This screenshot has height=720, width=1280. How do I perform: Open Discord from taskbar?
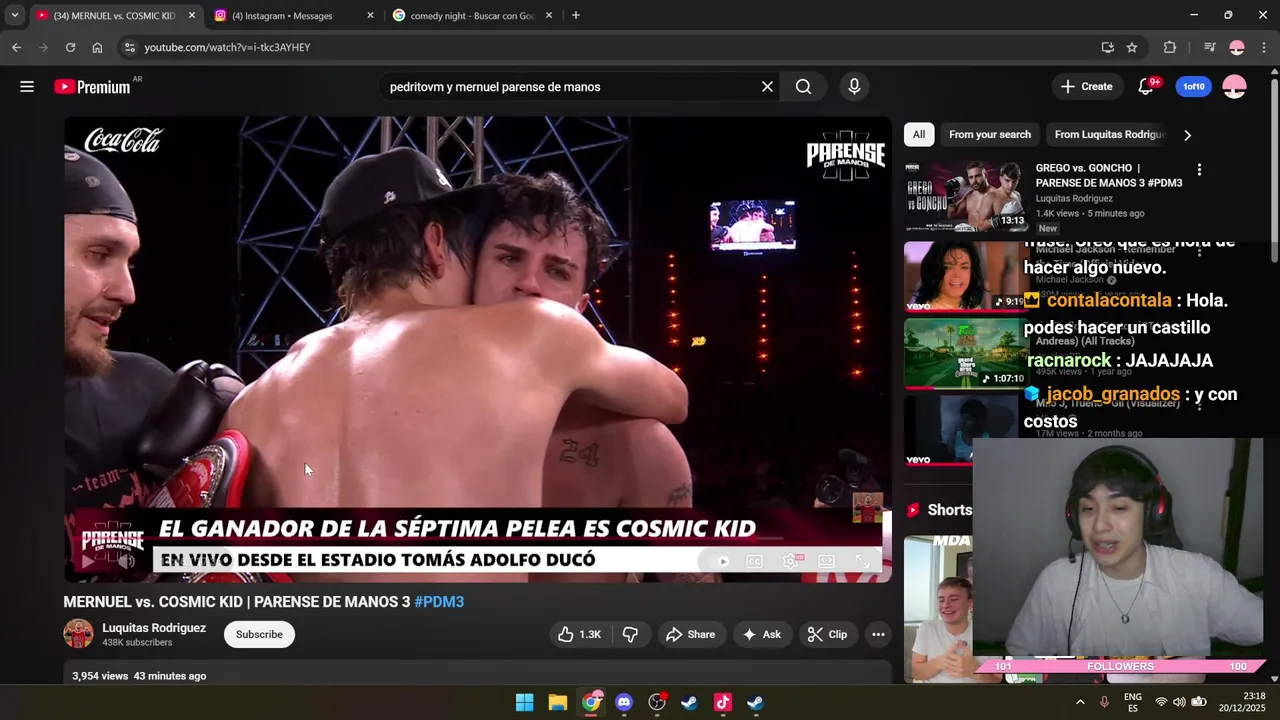click(624, 703)
